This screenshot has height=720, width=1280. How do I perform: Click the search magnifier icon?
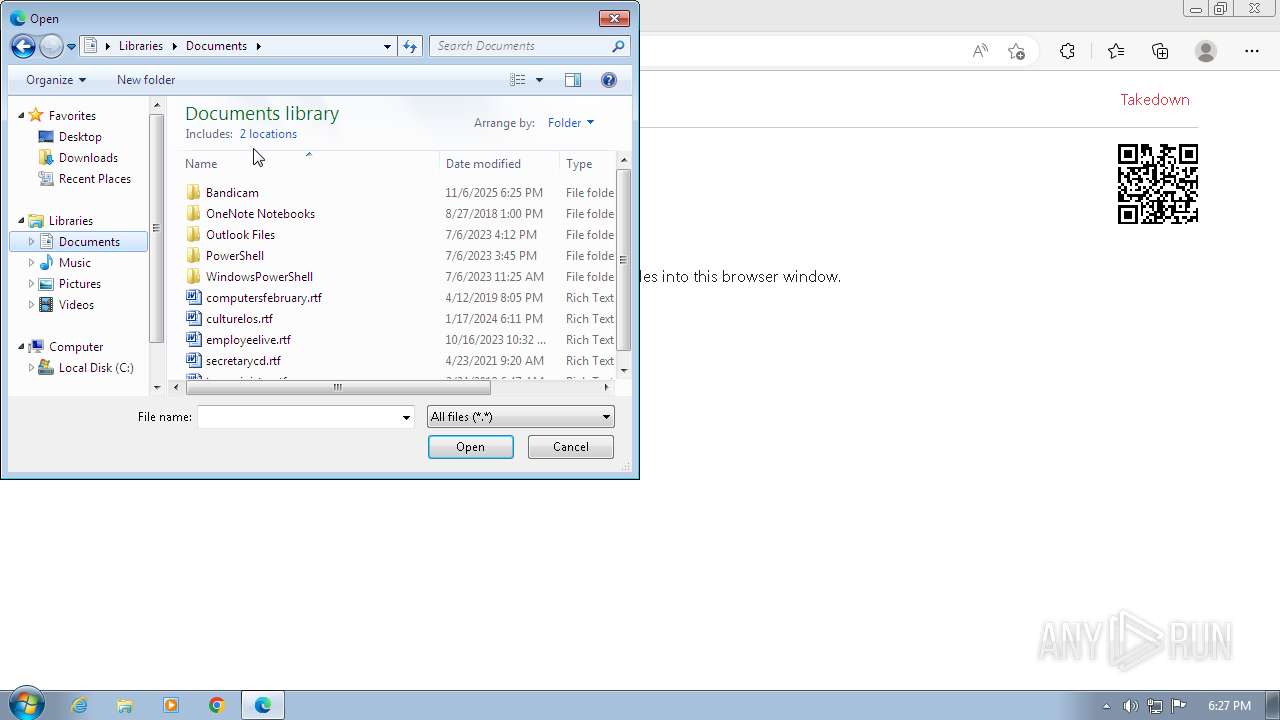coord(618,46)
